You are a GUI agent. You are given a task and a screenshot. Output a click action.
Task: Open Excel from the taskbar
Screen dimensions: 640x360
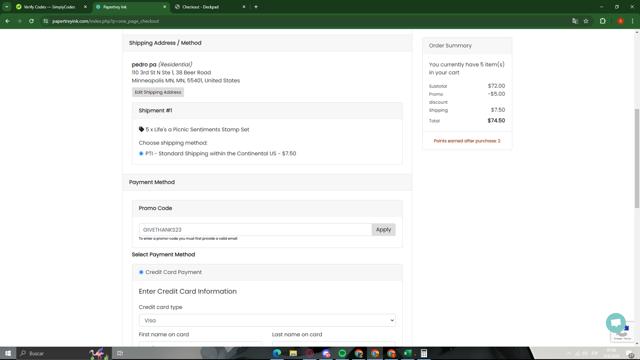[408, 353]
